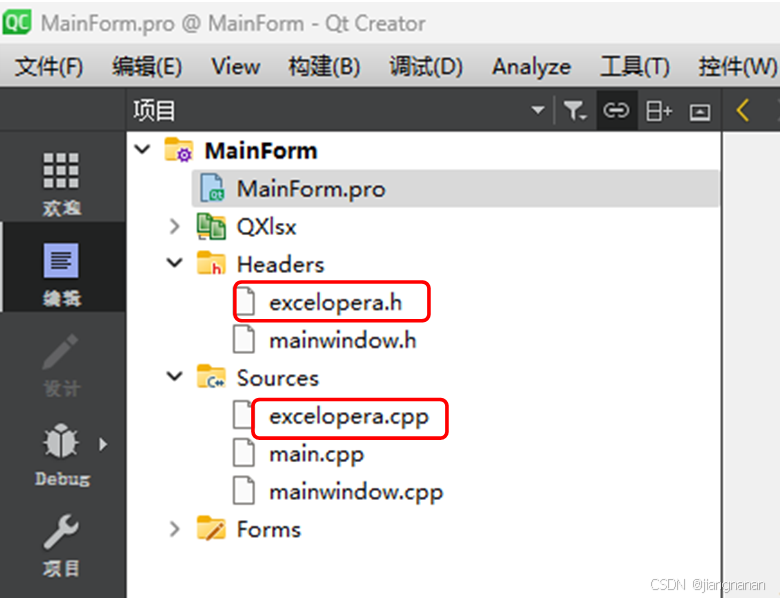780x598 pixels.
Task: Click the mainwindow.h file icon
Action: (244, 340)
